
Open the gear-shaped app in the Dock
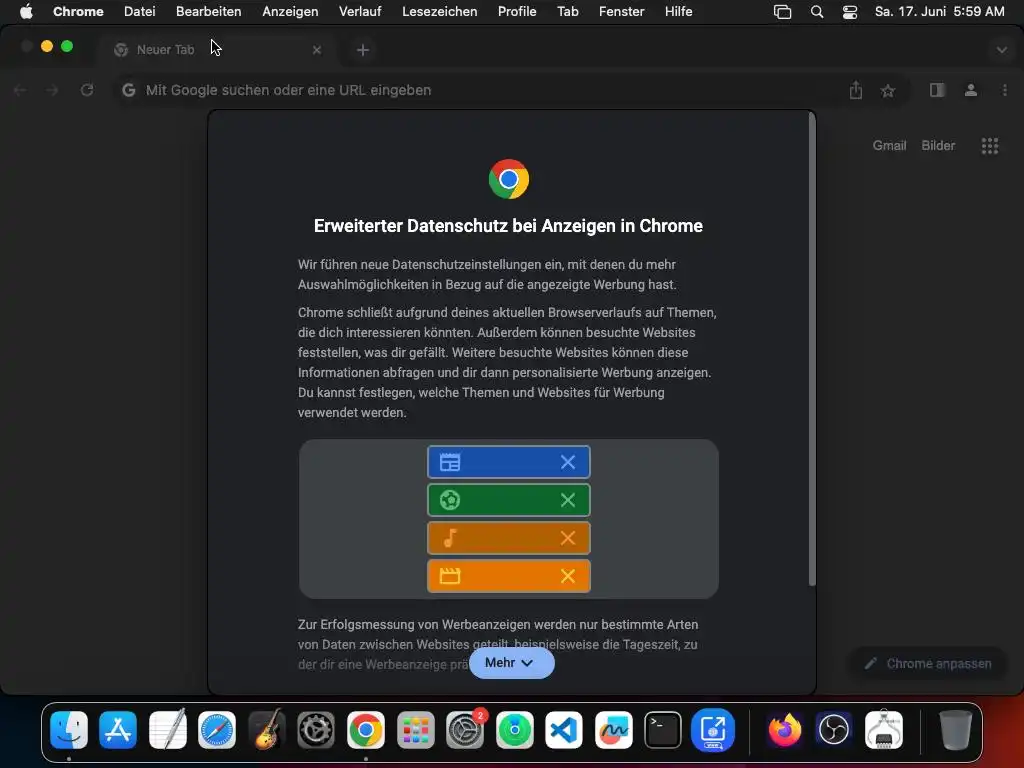point(316,729)
